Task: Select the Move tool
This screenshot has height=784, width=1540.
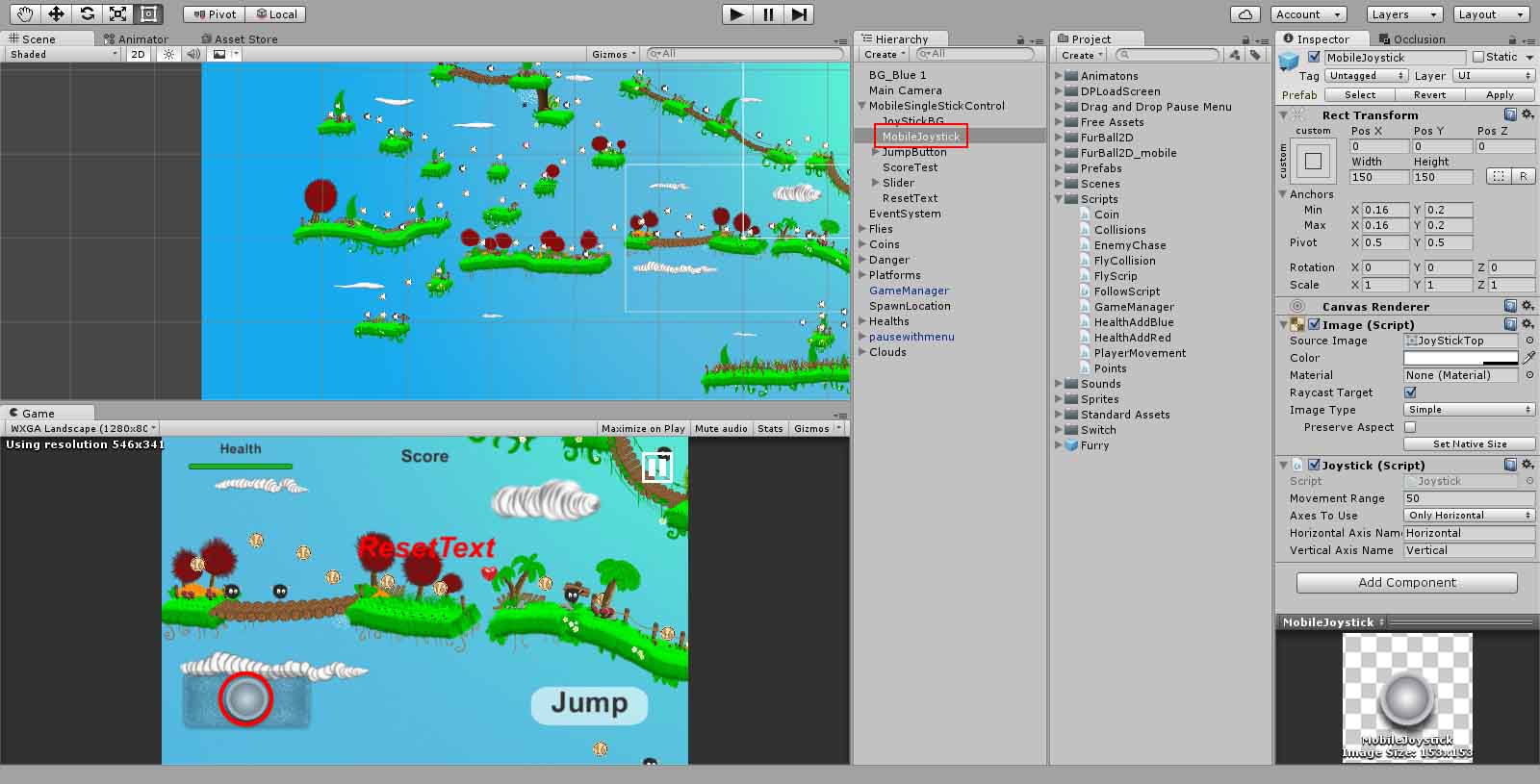Action: [x=56, y=13]
